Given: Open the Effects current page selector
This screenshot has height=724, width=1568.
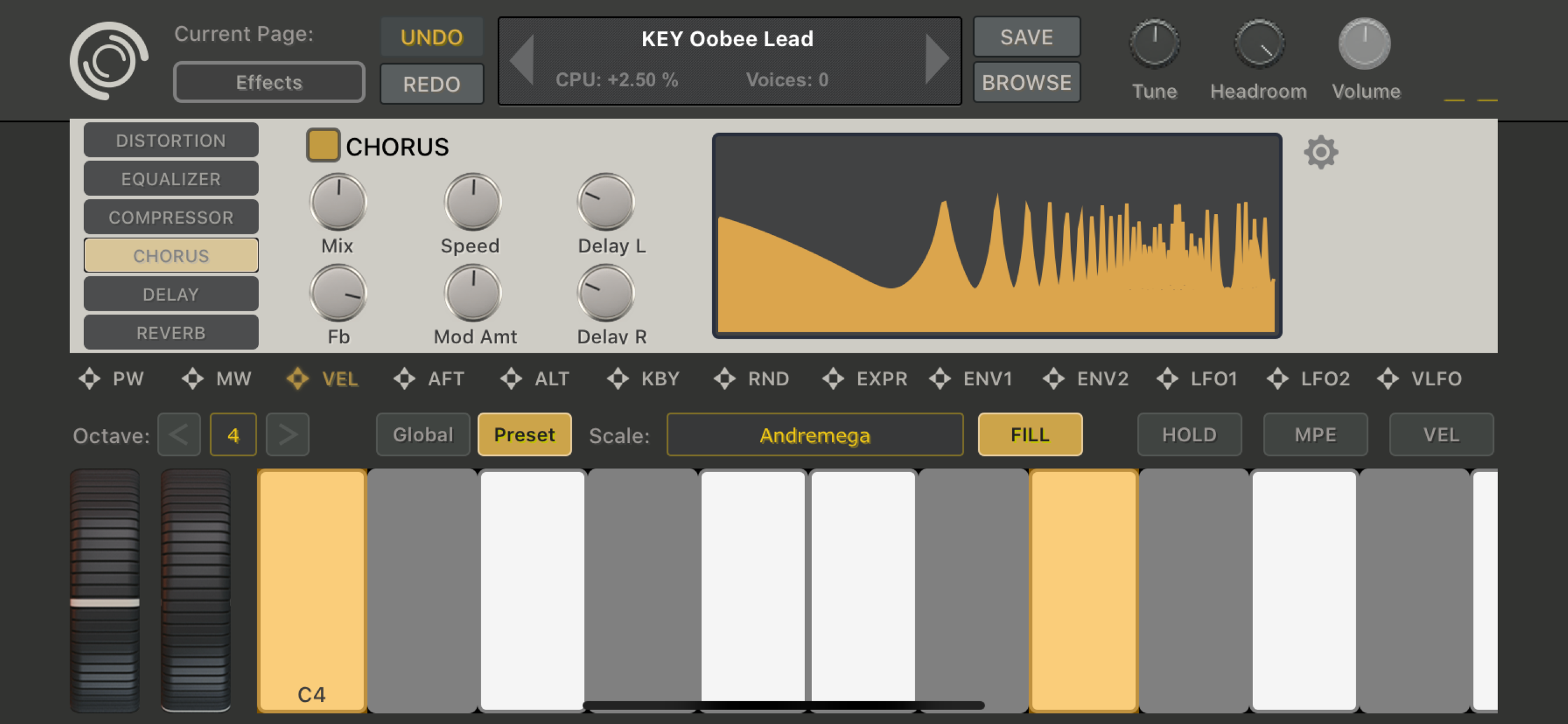Looking at the screenshot, I should pos(268,82).
